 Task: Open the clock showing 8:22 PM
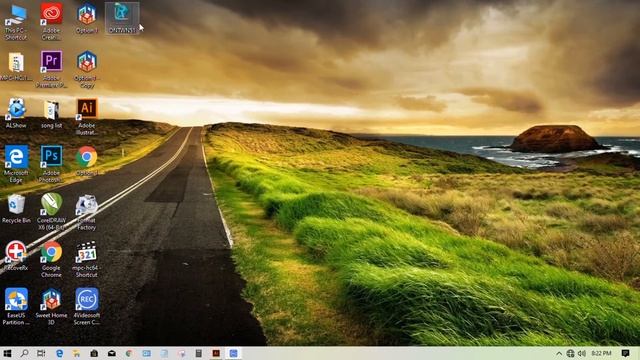click(x=601, y=353)
